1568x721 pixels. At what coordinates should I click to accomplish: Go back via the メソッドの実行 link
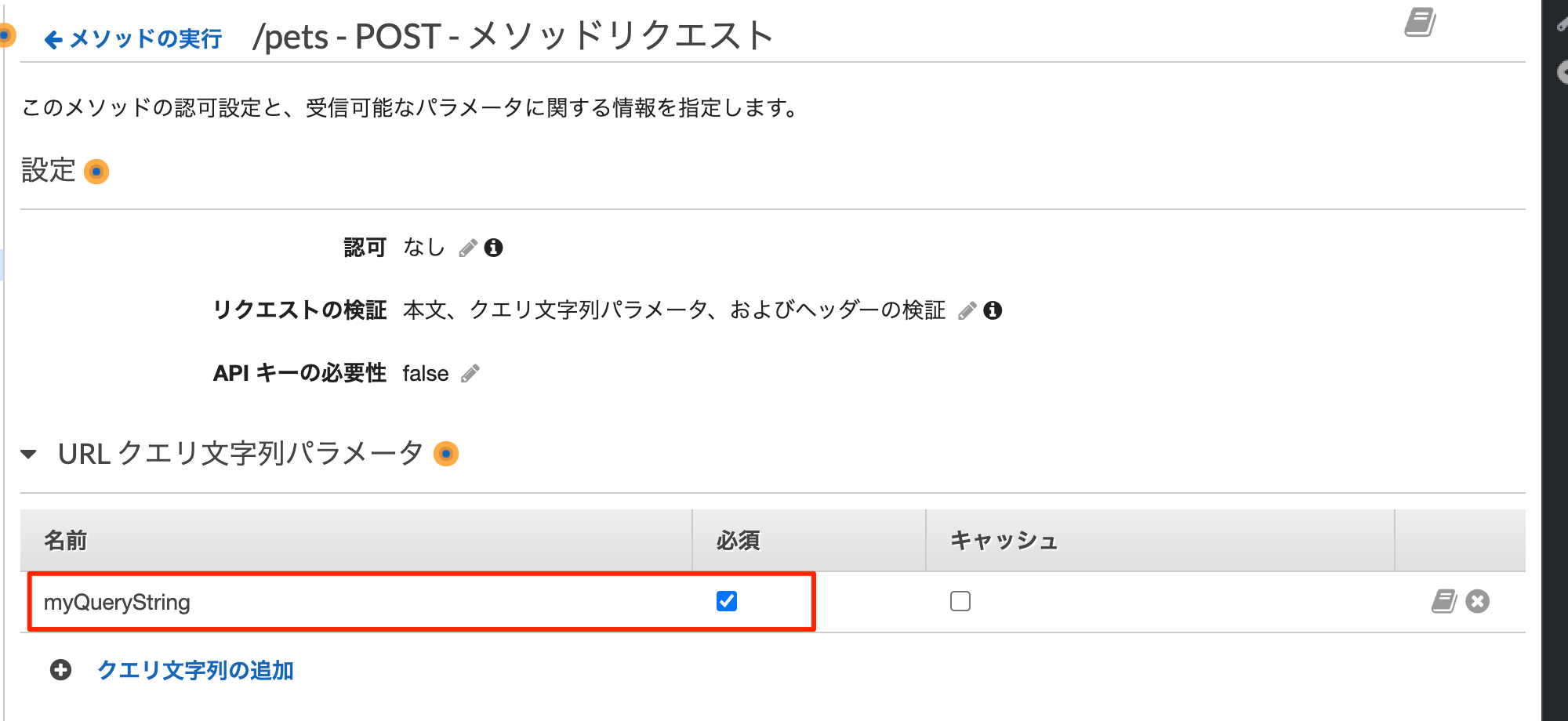click(x=133, y=38)
